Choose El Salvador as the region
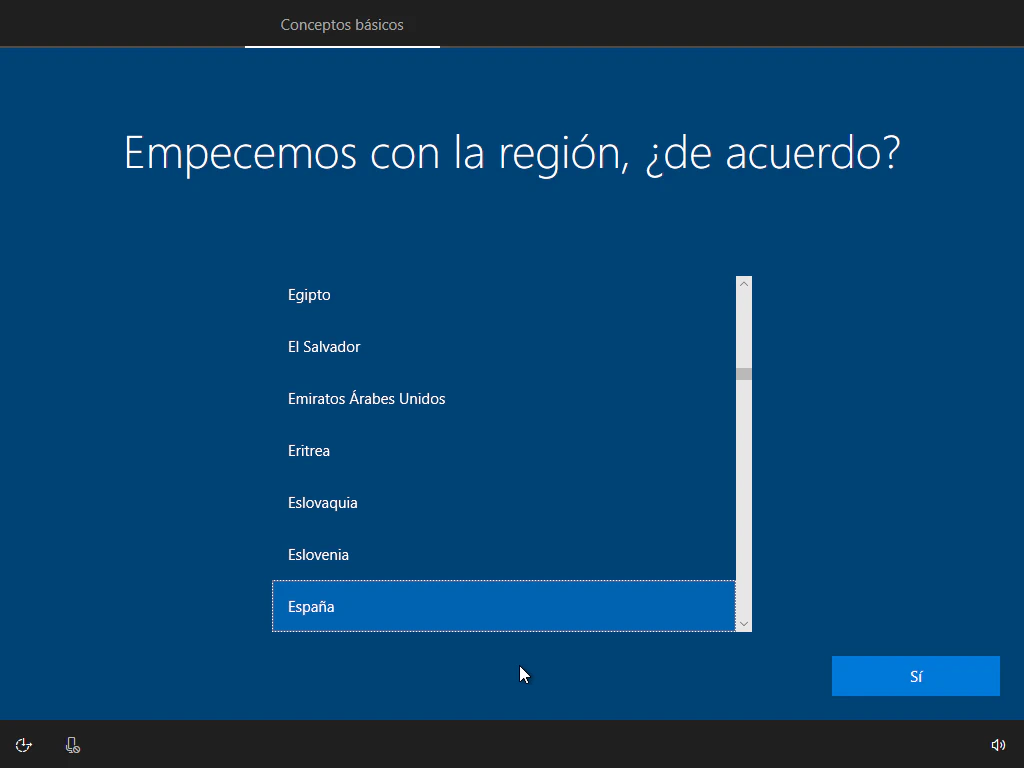Viewport: 1024px width, 768px height. pyautogui.click(x=324, y=347)
